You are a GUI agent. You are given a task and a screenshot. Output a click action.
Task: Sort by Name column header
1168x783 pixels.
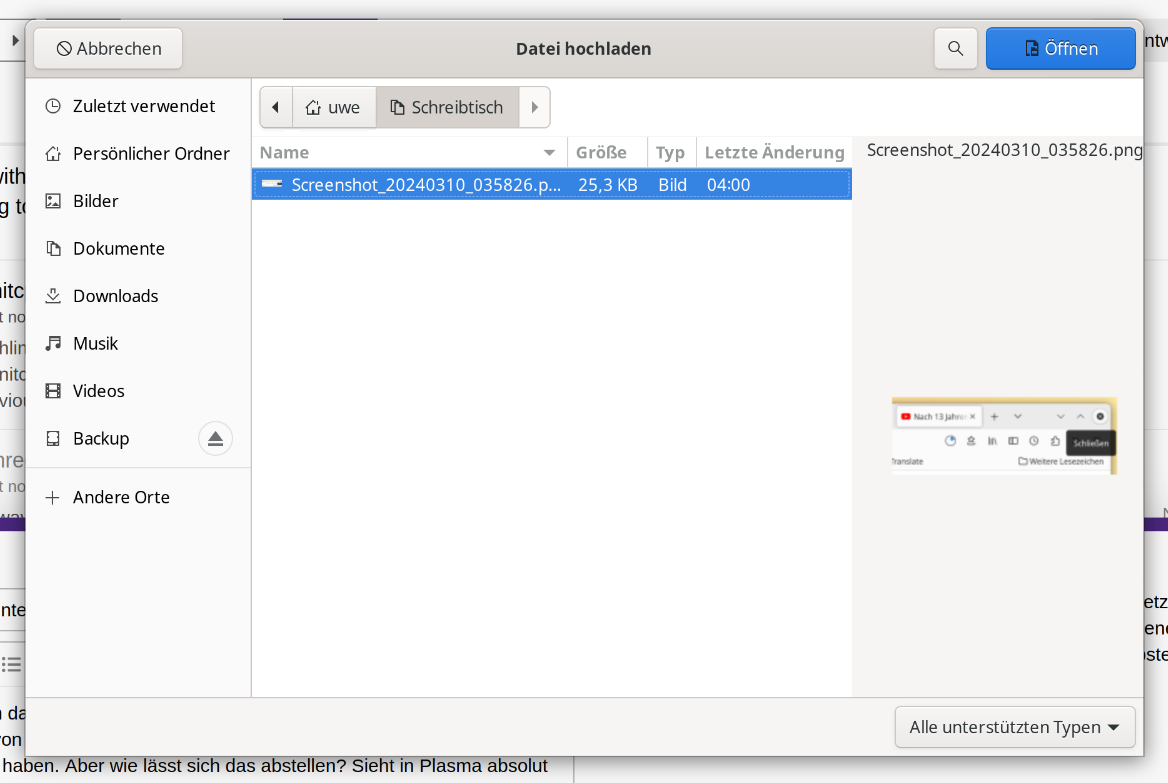pos(410,153)
